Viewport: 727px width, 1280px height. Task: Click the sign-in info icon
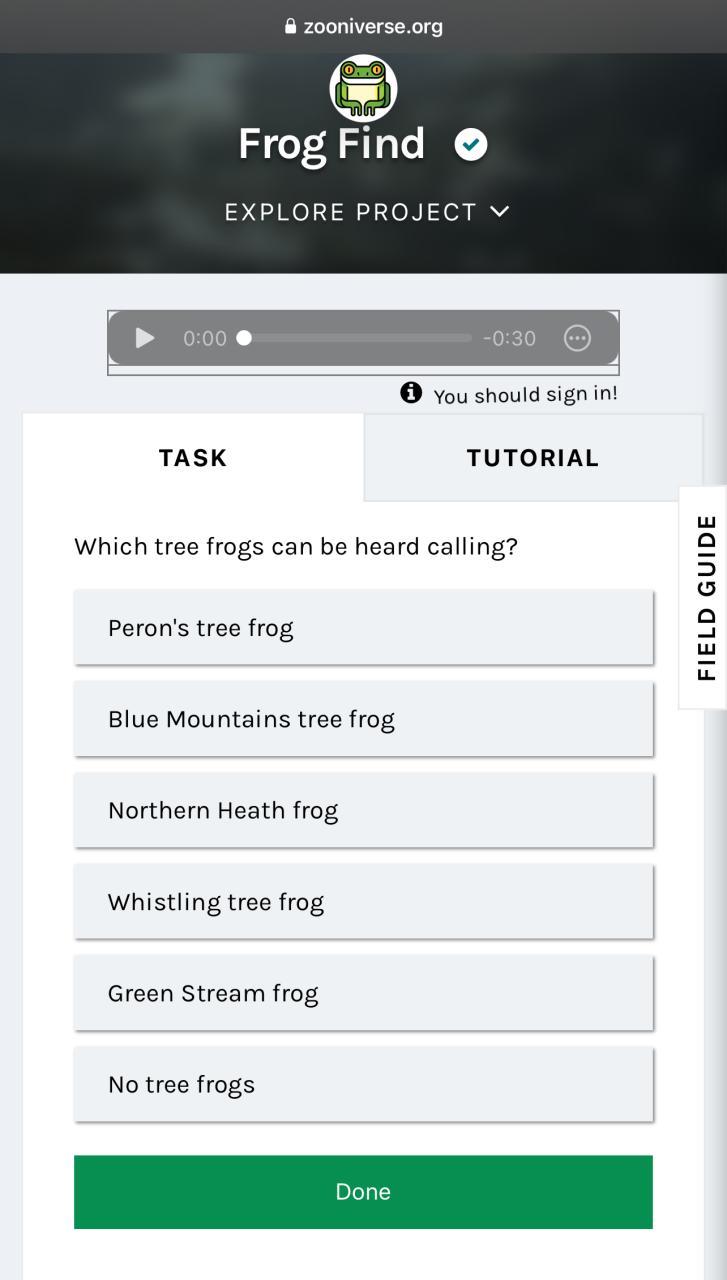411,393
